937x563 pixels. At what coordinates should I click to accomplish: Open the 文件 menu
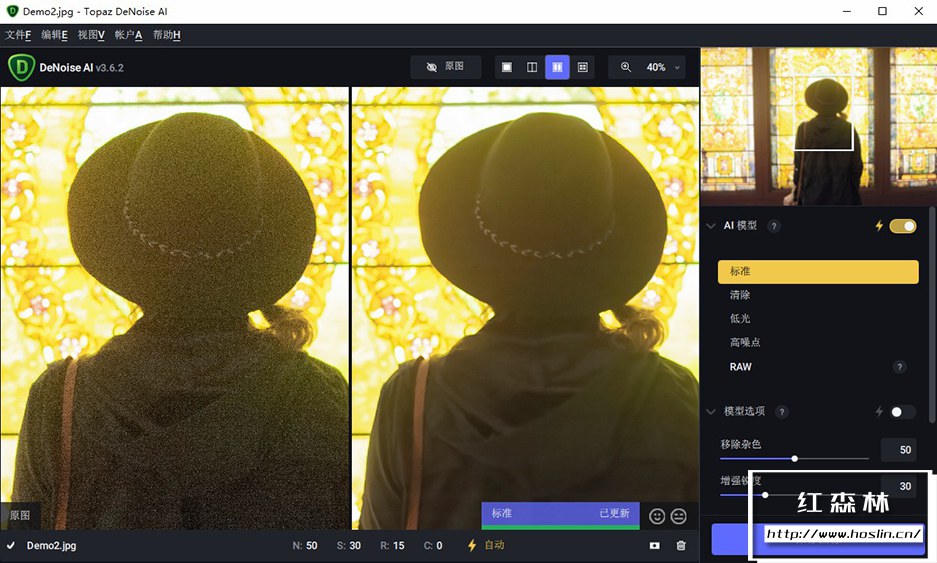tap(18, 35)
